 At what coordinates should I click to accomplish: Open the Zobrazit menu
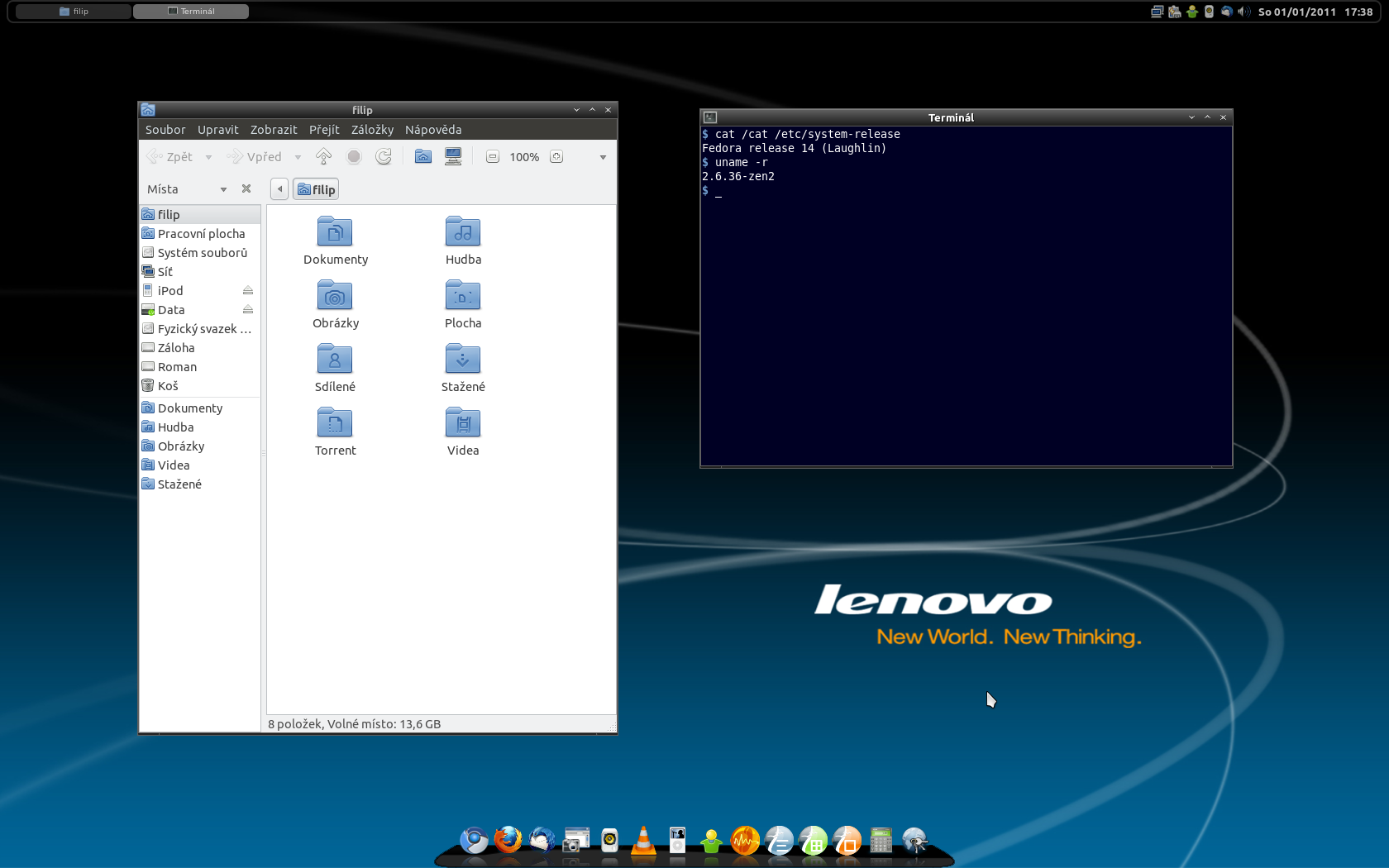(x=274, y=130)
